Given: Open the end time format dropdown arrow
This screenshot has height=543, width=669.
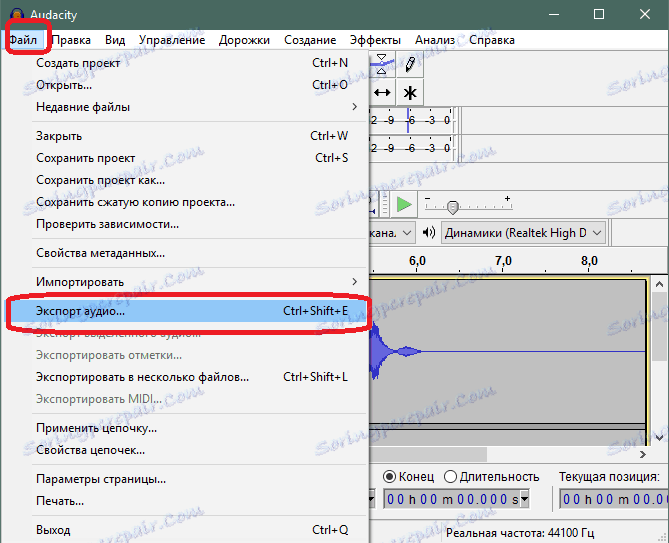Looking at the screenshot, I should click(x=524, y=499).
